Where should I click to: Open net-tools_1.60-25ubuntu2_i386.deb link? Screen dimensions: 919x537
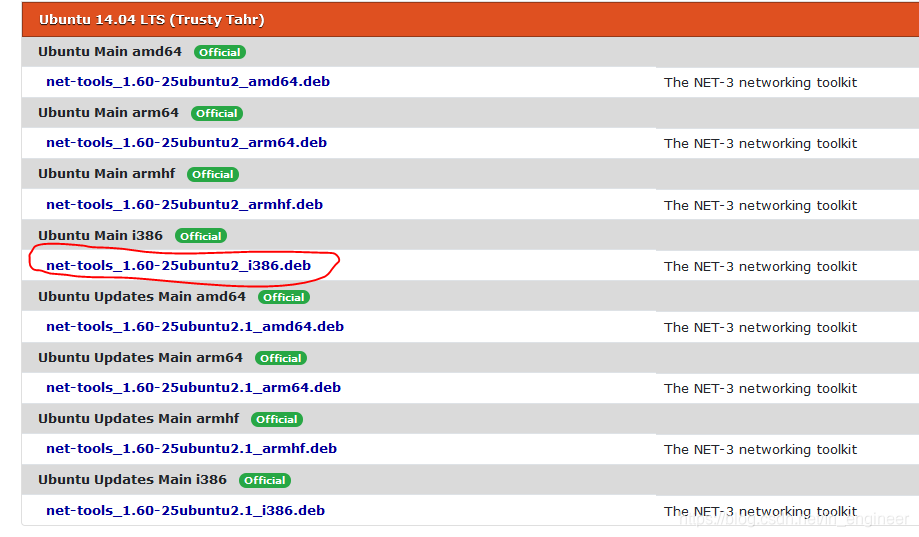click(x=178, y=266)
